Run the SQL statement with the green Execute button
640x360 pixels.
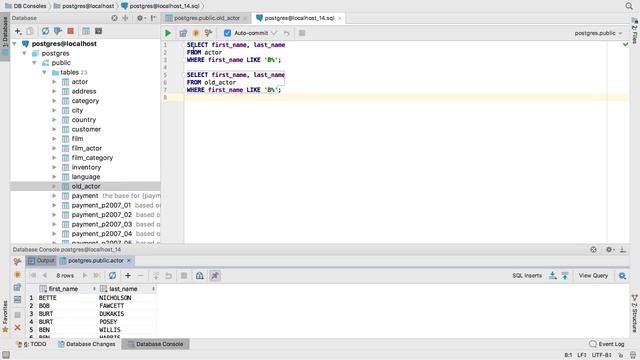coord(168,33)
